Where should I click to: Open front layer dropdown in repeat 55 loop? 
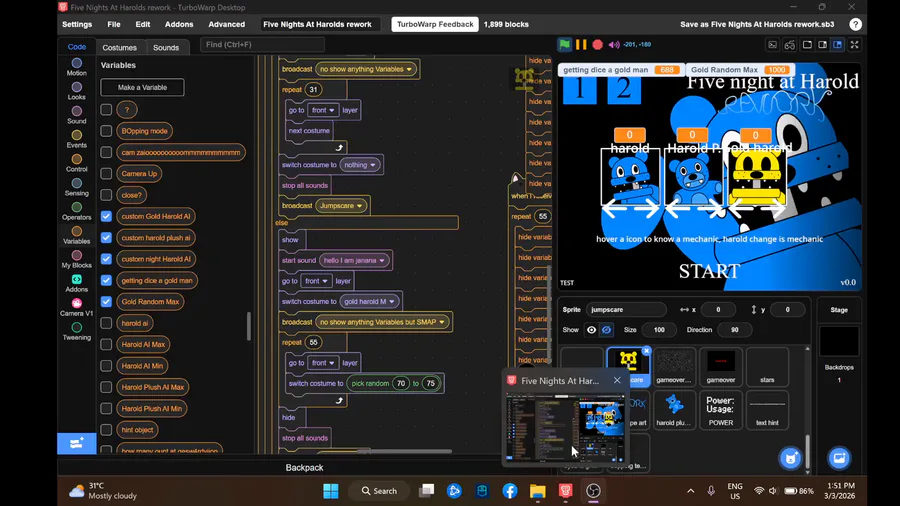323,363
